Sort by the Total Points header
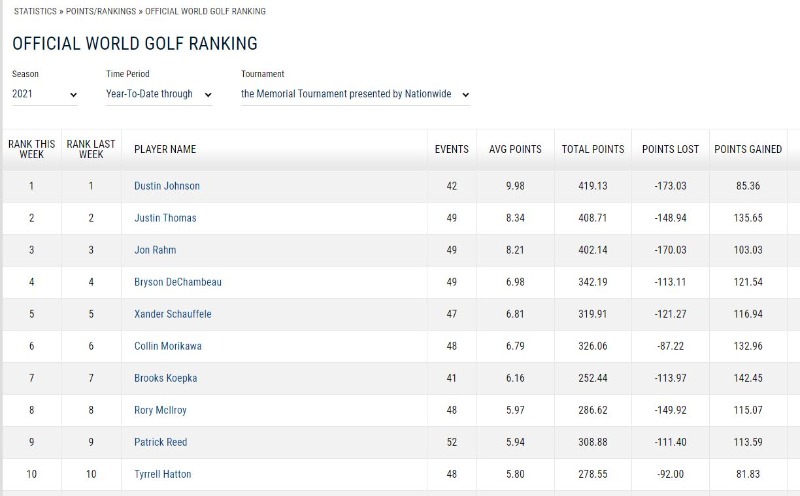Image resolution: width=800 pixels, height=496 pixels. tap(593, 150)
